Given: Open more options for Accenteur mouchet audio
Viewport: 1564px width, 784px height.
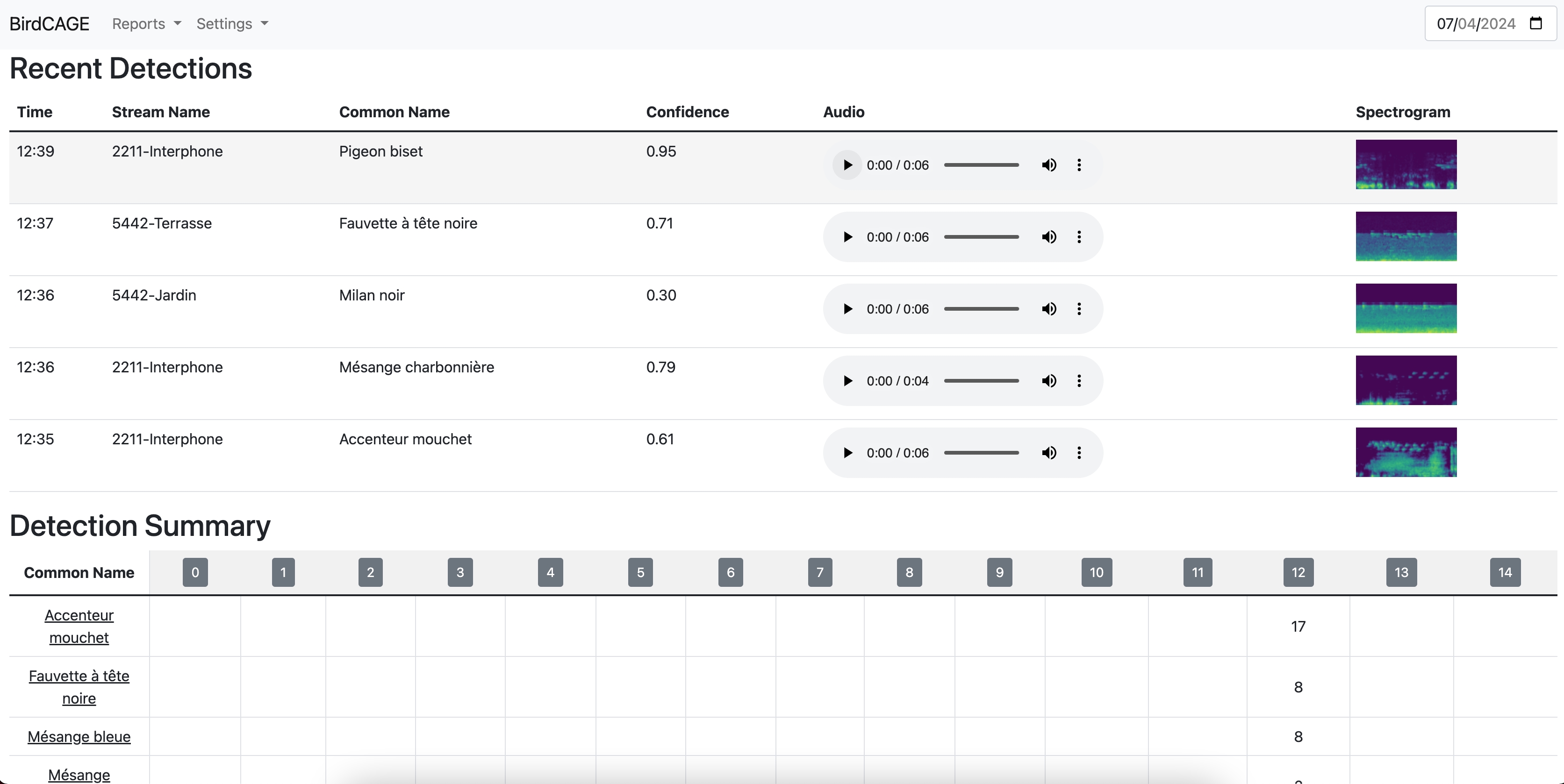Looking at the screenshot, I should tap(1079, 453).
